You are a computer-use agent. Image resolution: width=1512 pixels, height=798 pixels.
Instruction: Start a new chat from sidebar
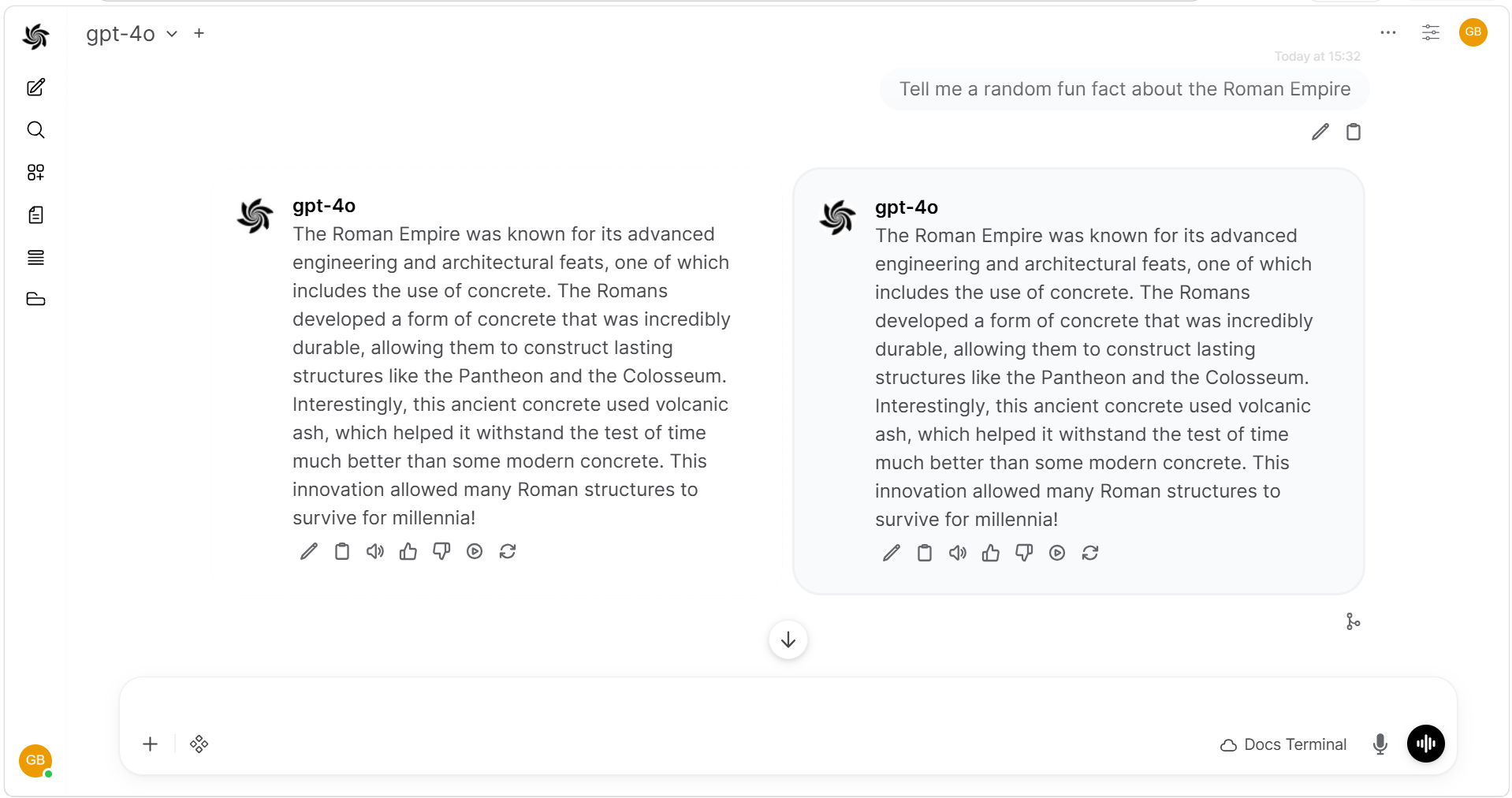click(x=35, y=88)
